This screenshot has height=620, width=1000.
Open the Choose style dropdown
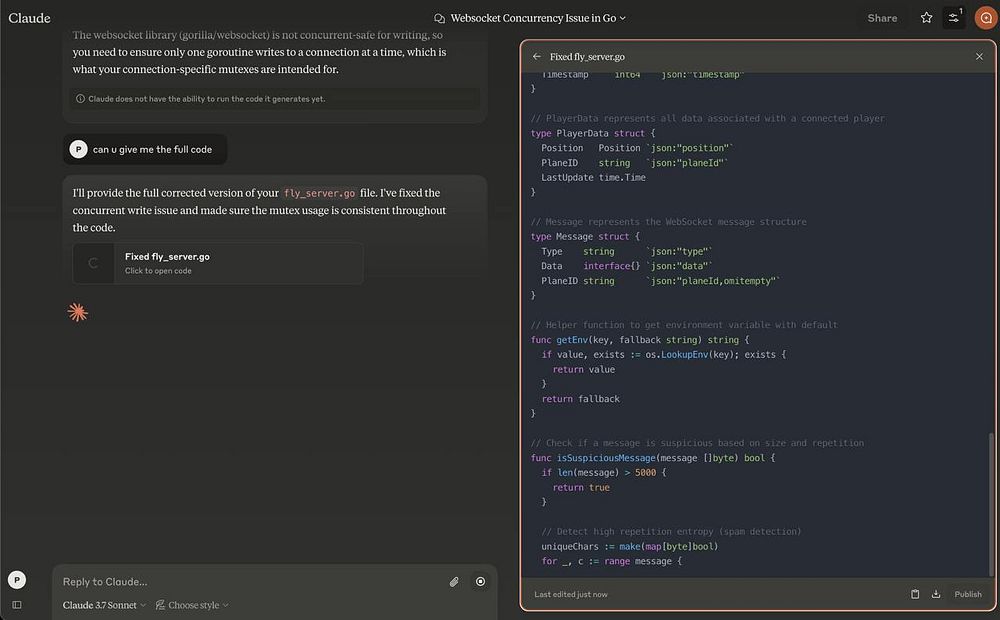pos(192,605)
